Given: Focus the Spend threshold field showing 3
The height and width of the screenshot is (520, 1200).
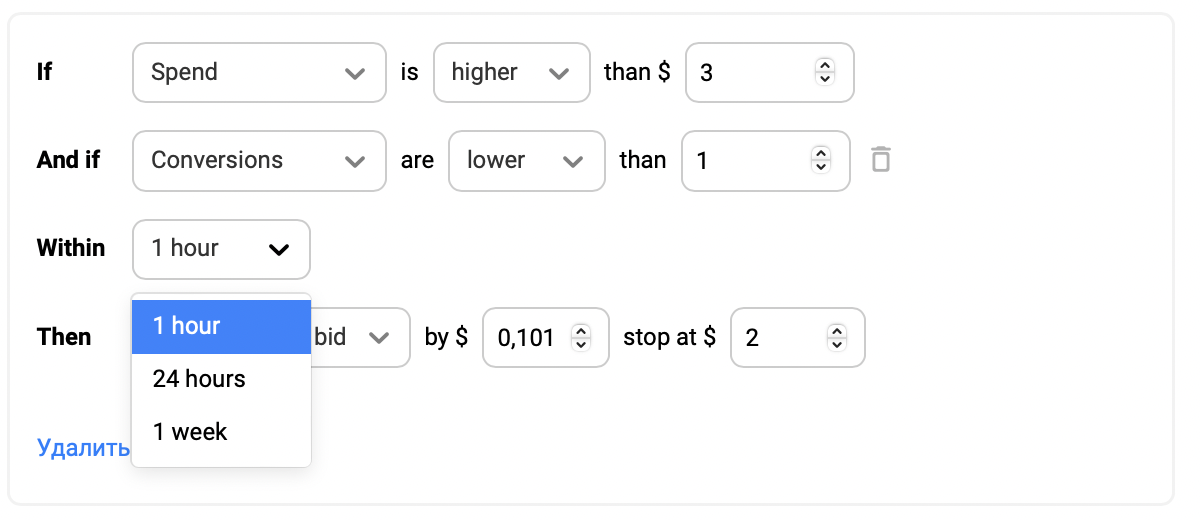Looking at the screenshot, I should 769,72.
